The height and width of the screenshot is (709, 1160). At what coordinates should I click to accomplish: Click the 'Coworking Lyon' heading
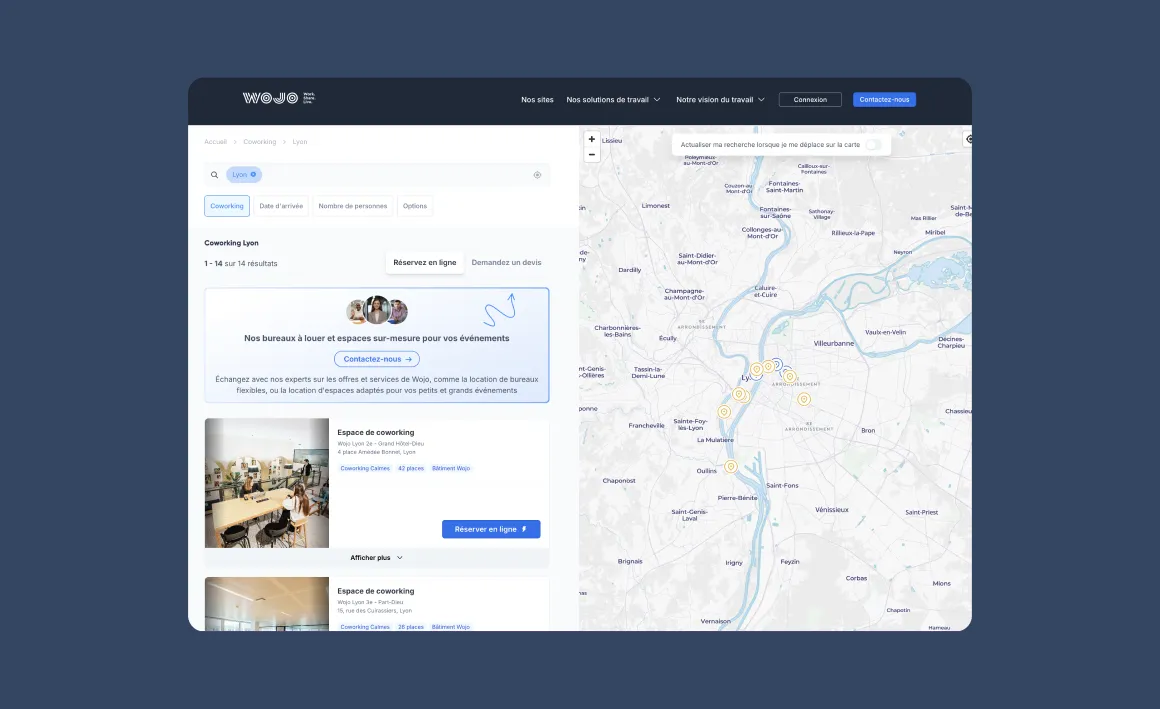pos(232,243)
